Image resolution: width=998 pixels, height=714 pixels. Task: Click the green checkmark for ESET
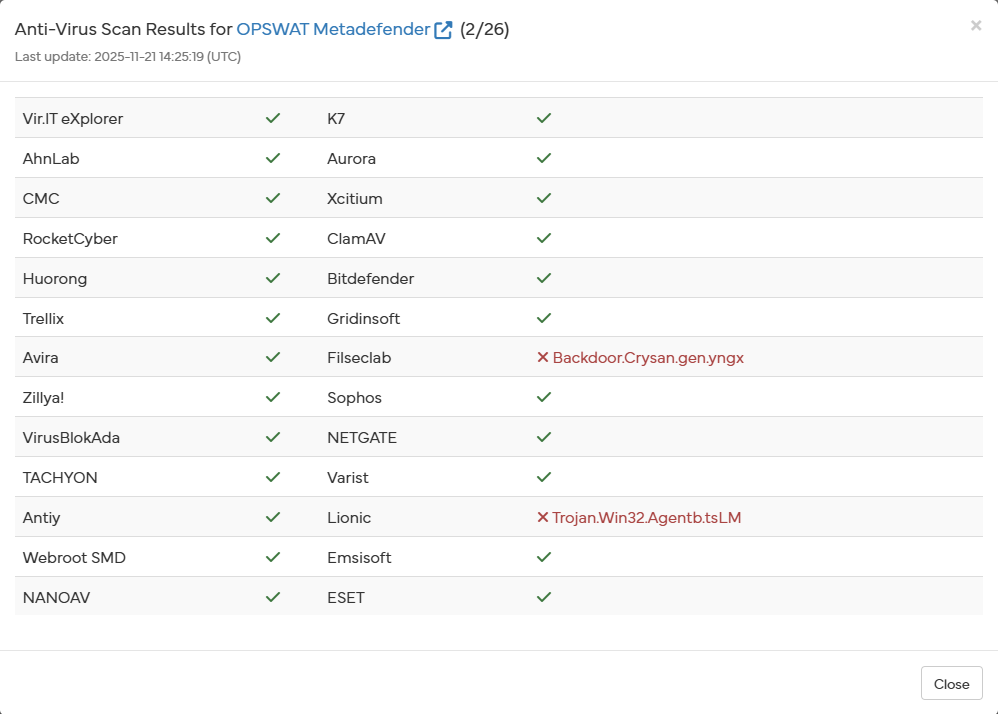pos(544,598)
